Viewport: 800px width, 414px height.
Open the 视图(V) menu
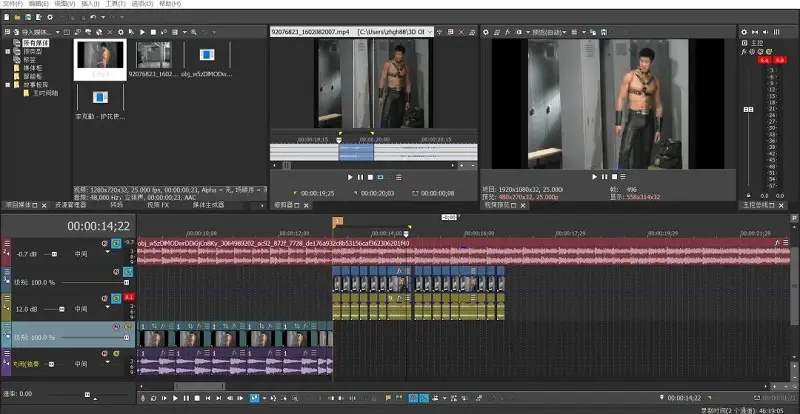(x=65, y=4)
